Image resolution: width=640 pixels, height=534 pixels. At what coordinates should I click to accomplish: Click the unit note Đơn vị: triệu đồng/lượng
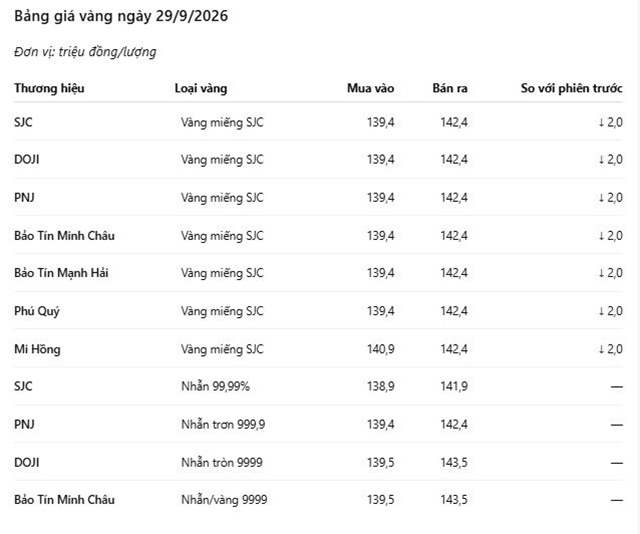(85, 52)
